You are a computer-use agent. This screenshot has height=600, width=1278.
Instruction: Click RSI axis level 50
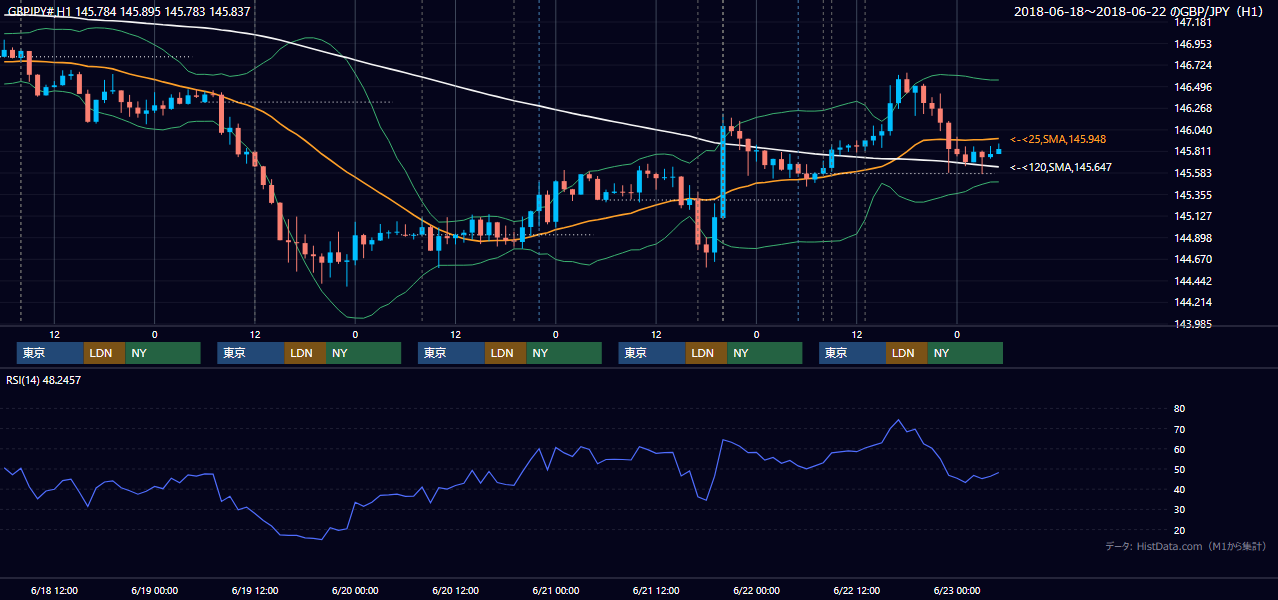coord(1179,469)
